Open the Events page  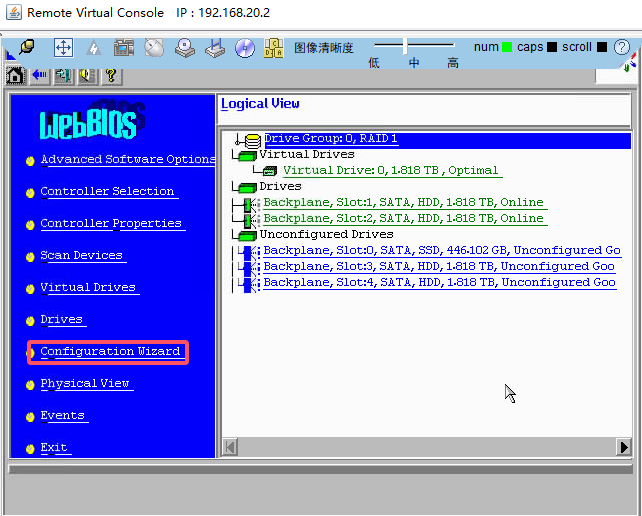tap(64, 415)
